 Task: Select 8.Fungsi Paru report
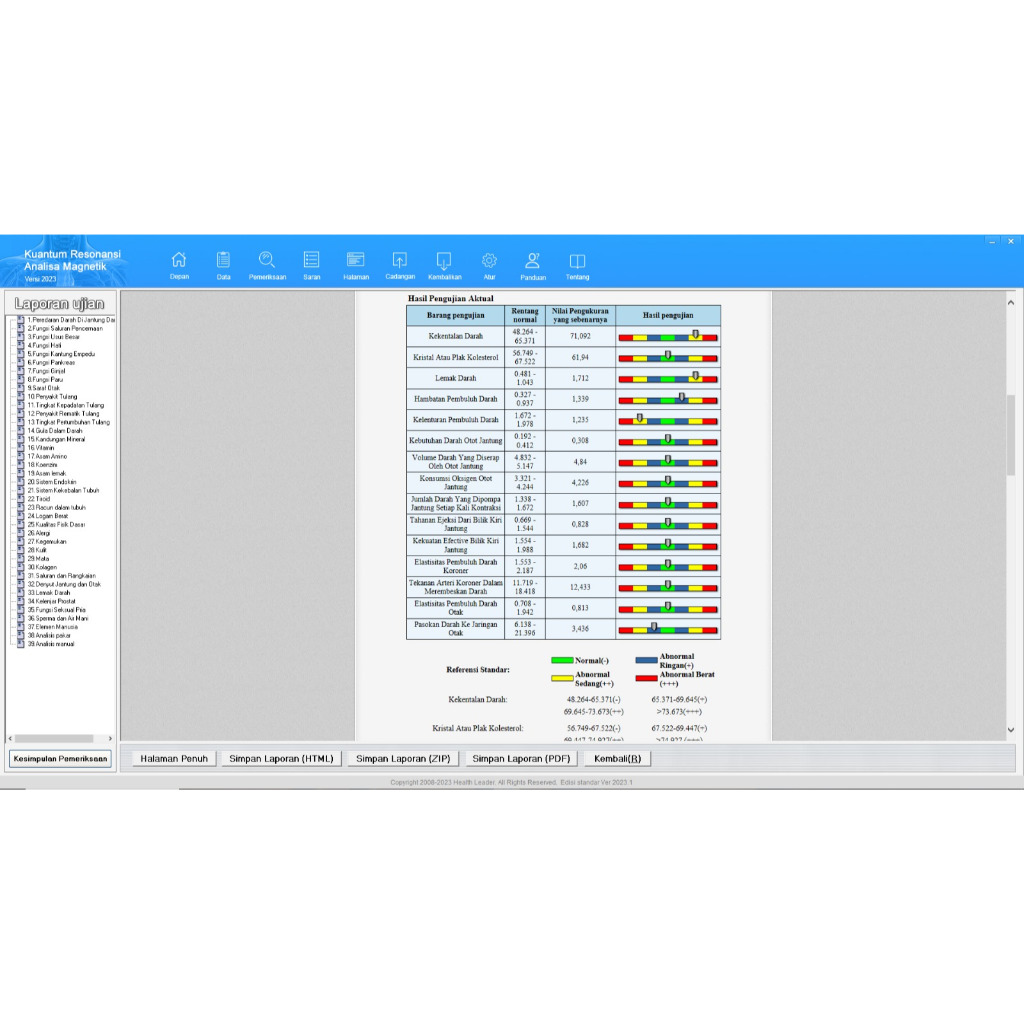click(x=45, y=379)
